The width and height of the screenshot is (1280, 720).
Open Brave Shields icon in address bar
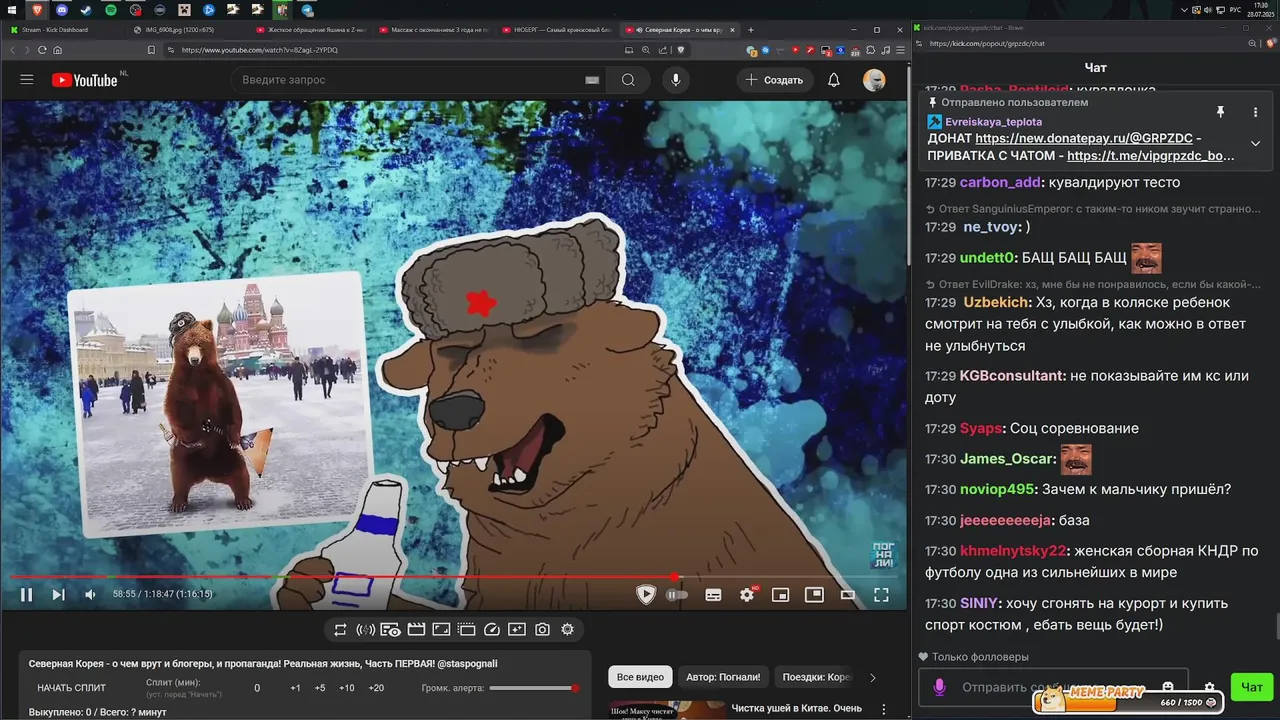click(681, 50)
